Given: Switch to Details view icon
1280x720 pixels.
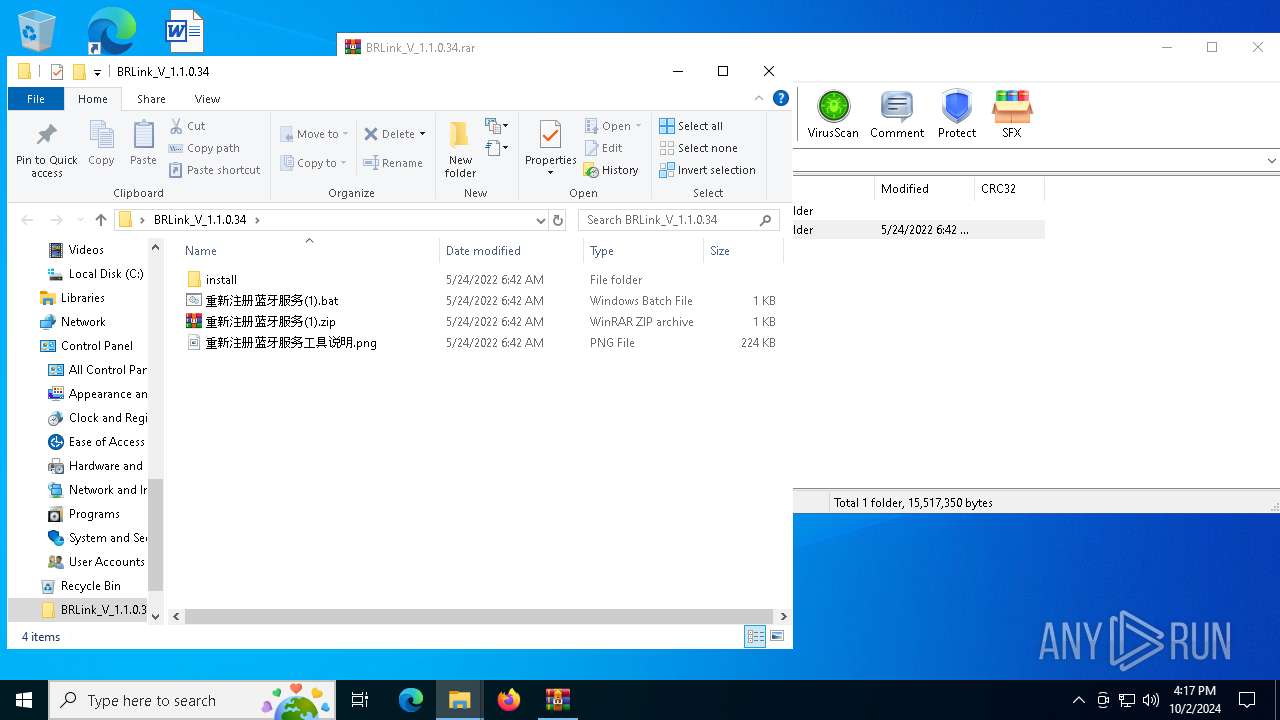Looking at the screenshot, I should click(755, 636).
